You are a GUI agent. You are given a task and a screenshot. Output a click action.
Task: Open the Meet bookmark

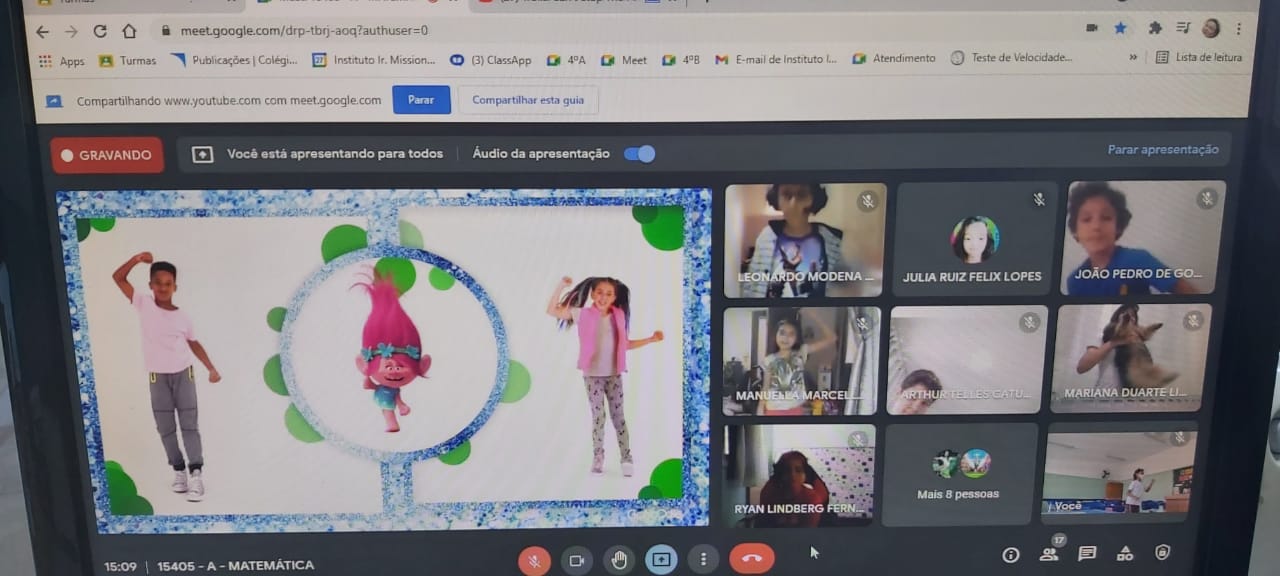(x=624, y=60)
